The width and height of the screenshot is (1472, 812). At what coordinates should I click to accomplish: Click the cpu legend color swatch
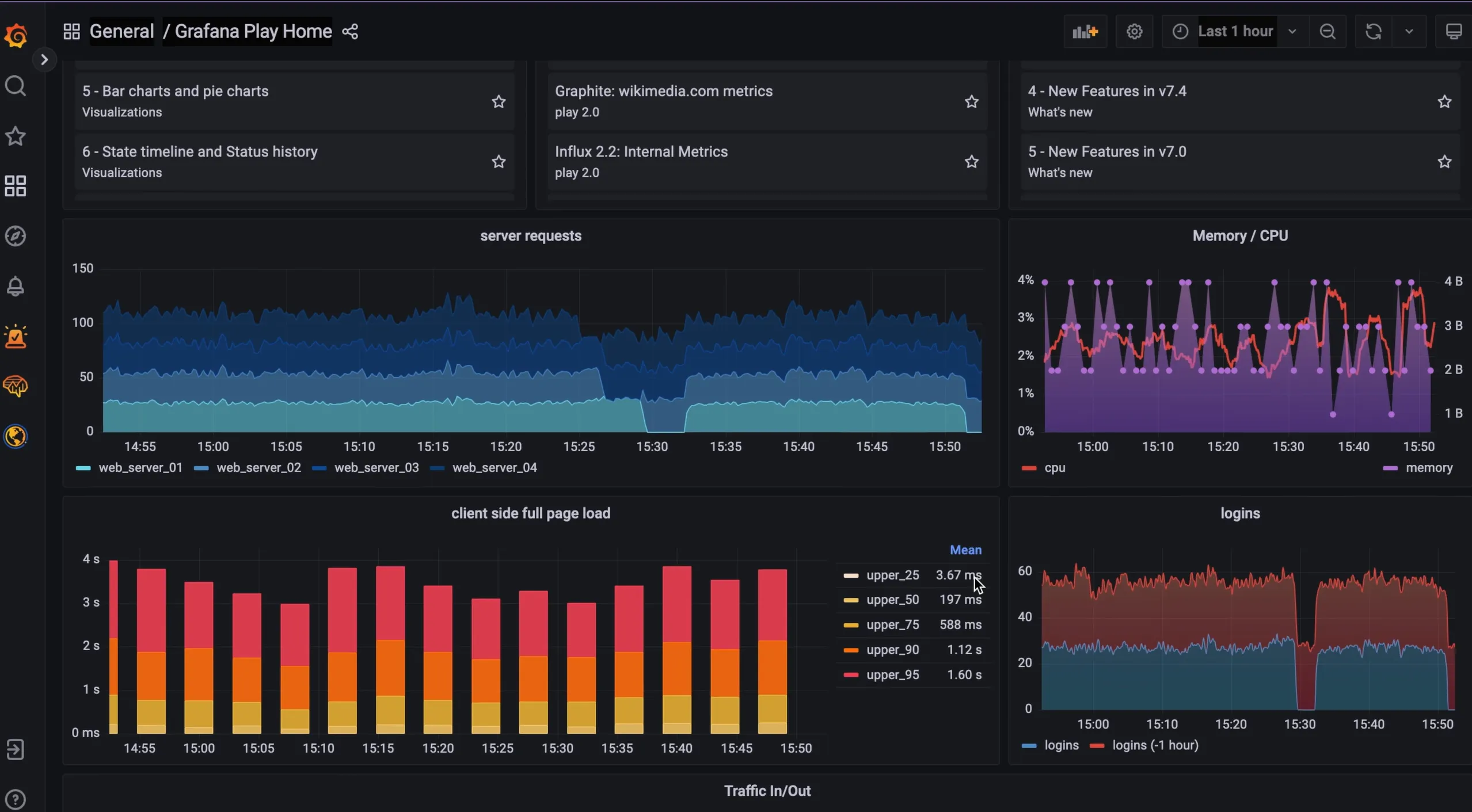point(1028,468)
